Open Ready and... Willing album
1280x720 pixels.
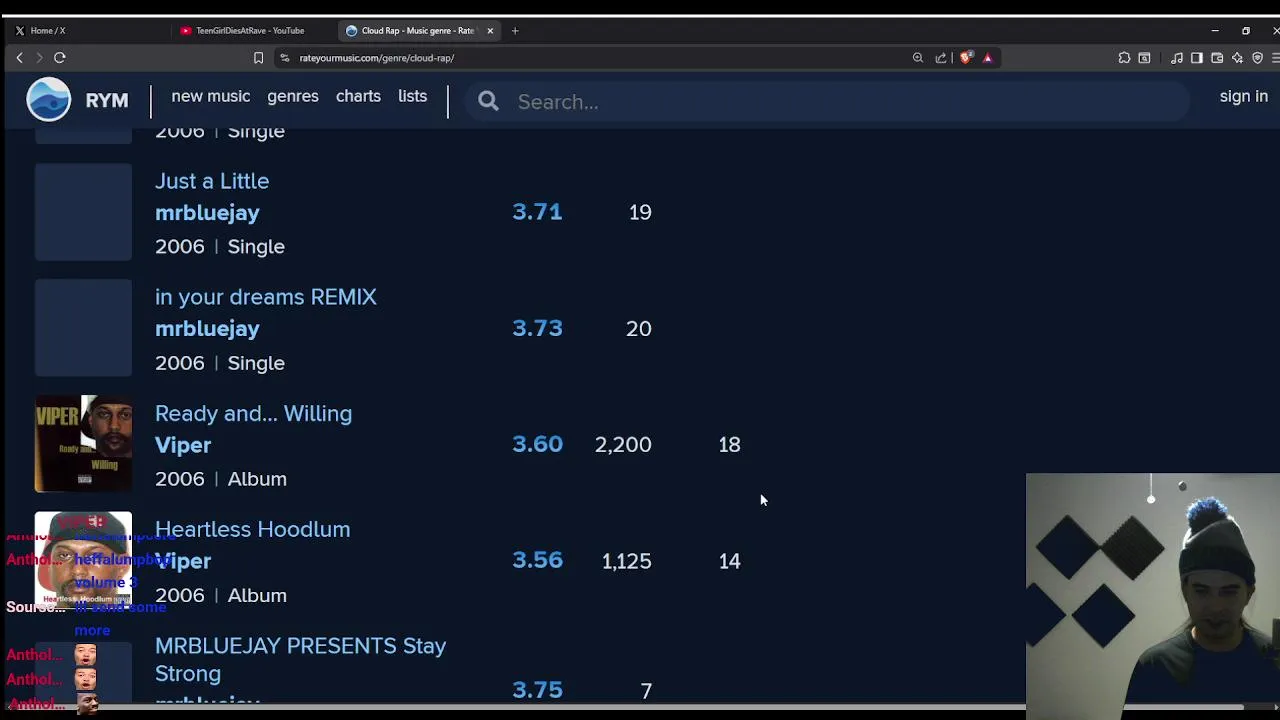point(253,413)
